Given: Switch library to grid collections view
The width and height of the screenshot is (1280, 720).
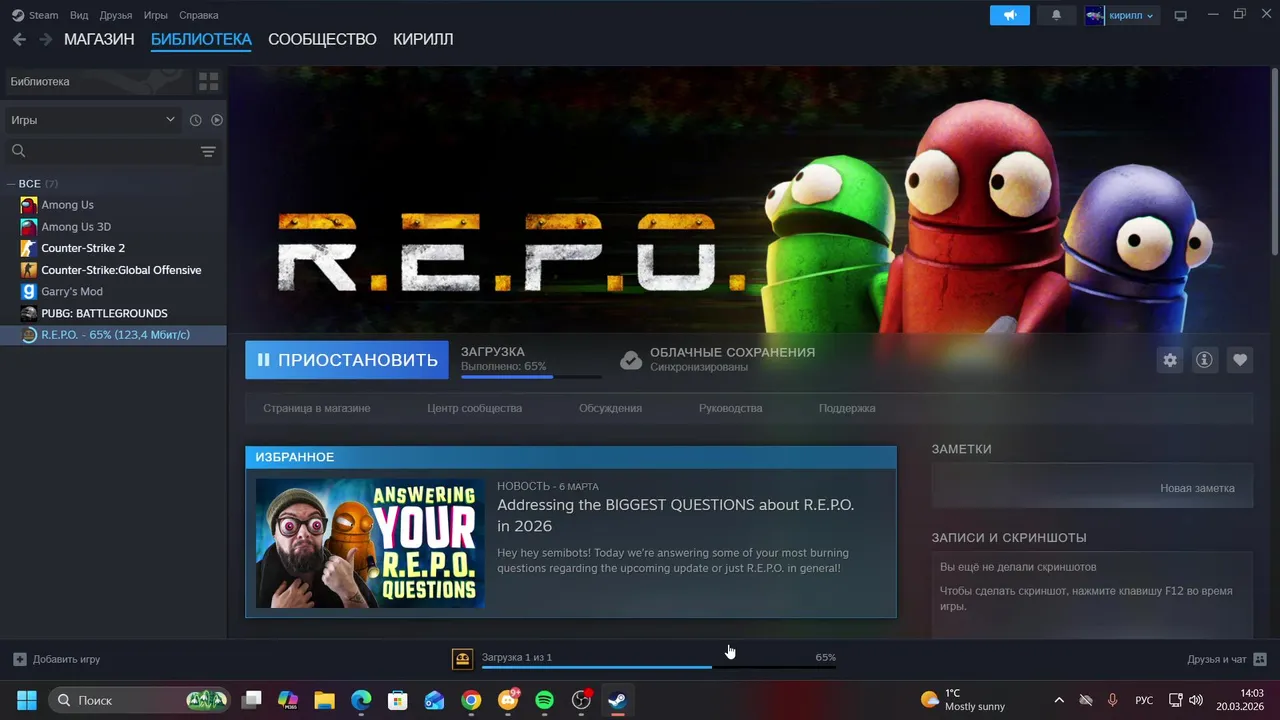Looking at the screenshot, I should tap(208, 81).
